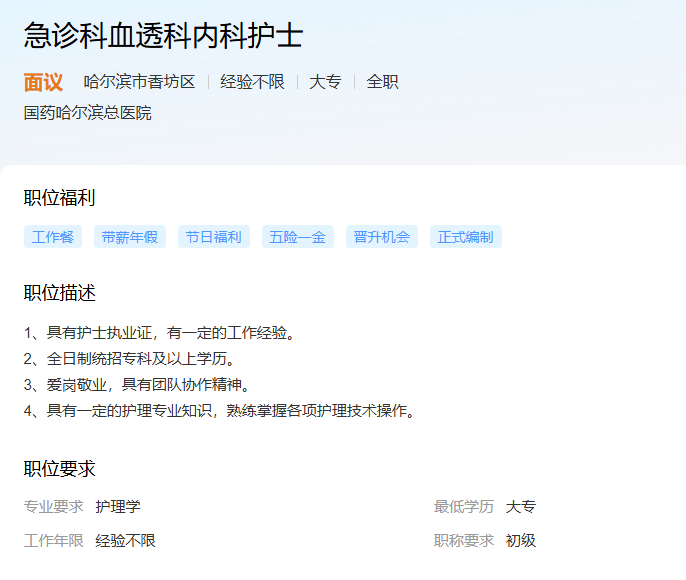Click description line about 全日制统招专科

click(x=135, y=358)
